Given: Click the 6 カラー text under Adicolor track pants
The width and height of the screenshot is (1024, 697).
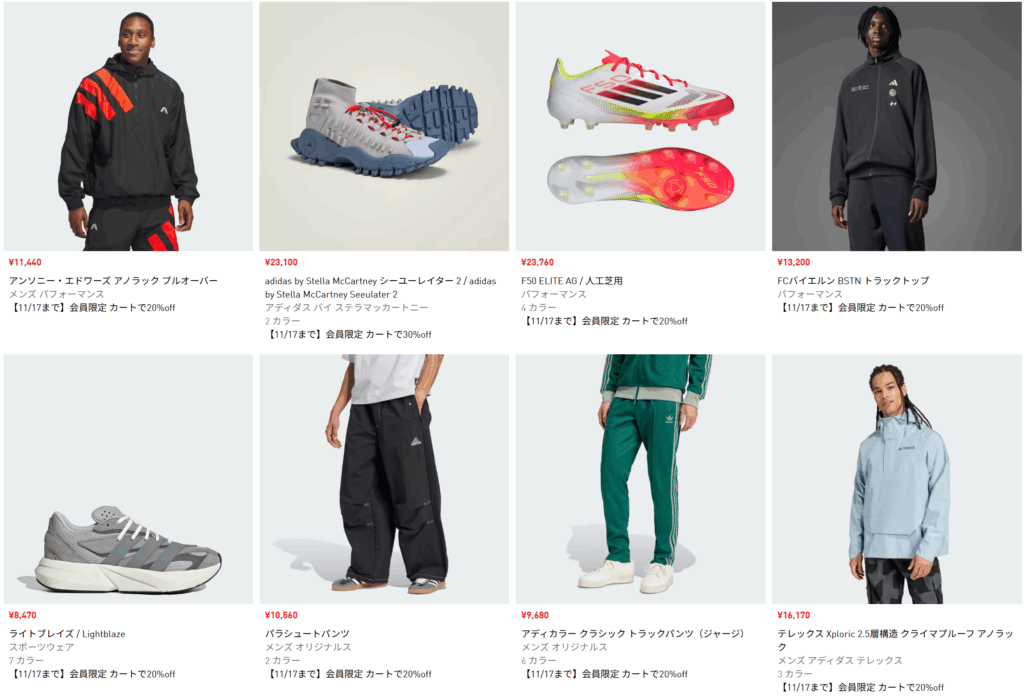Looking at the screenshot, I should click(x=538, y=660).
